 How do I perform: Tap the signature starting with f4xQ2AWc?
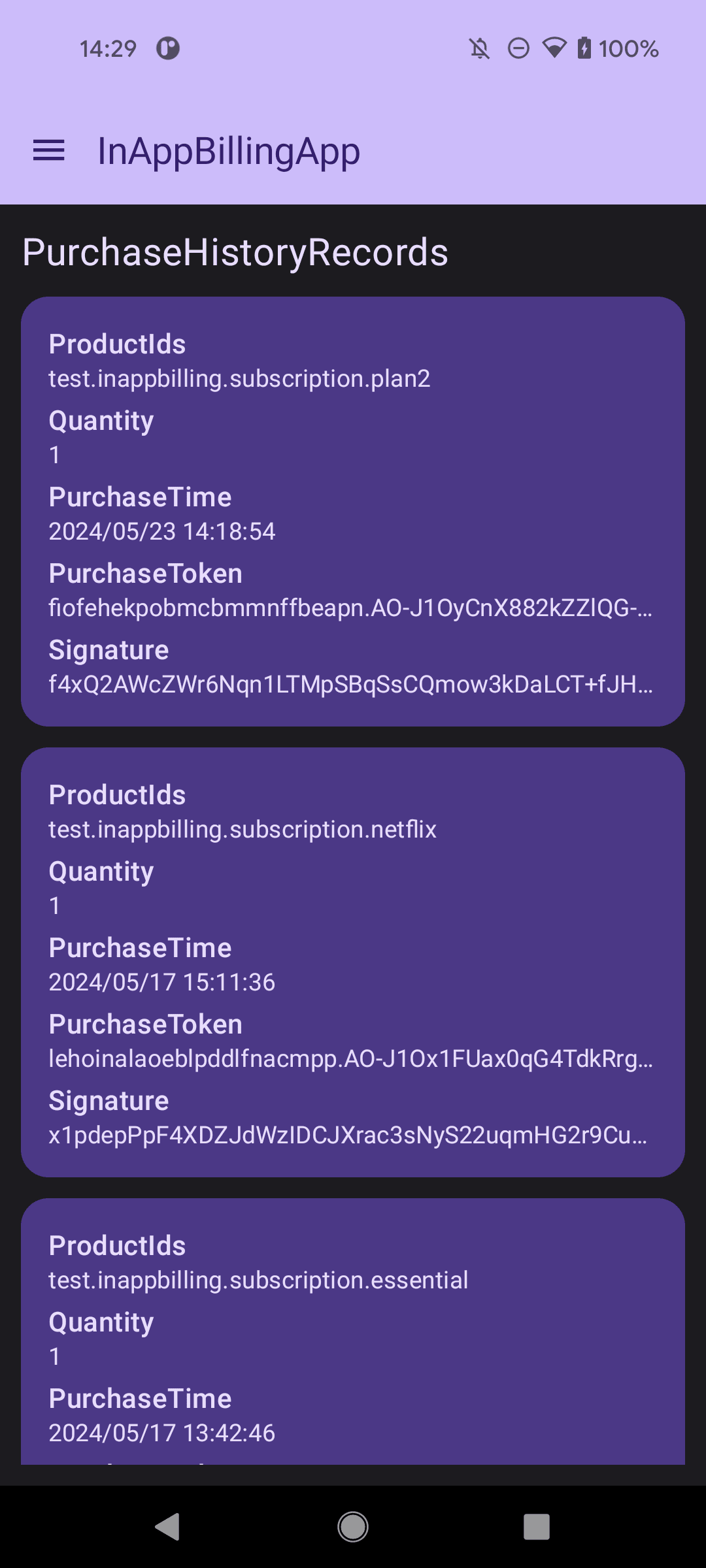click(x=350, y=685)
